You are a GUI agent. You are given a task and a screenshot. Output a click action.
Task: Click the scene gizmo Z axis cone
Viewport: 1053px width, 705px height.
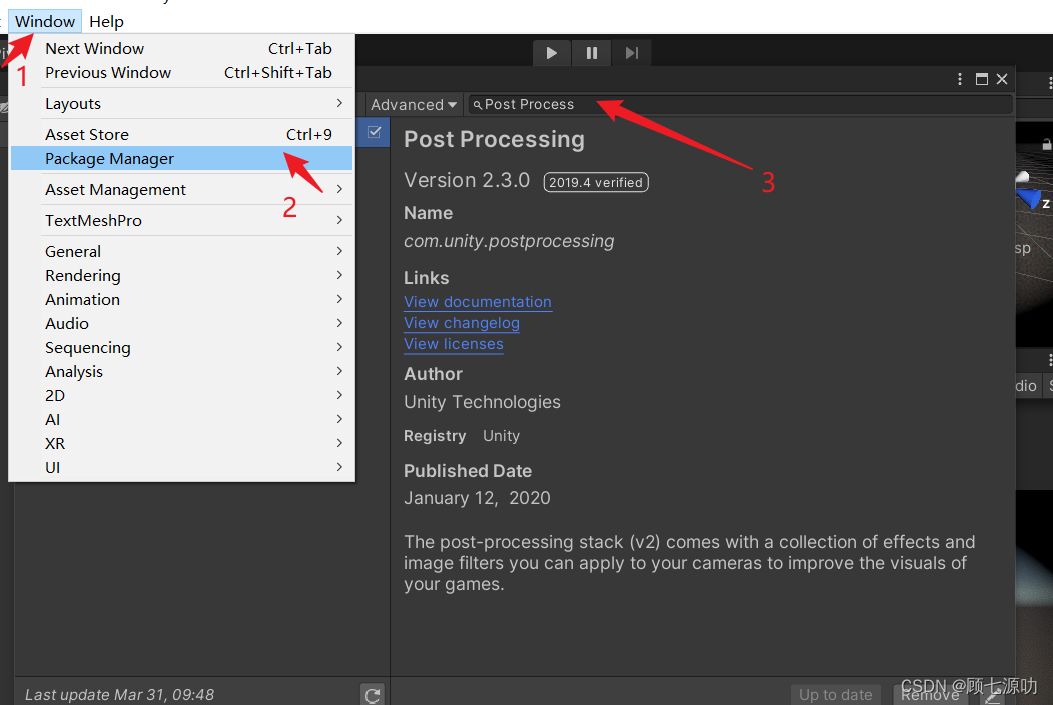1028,199
